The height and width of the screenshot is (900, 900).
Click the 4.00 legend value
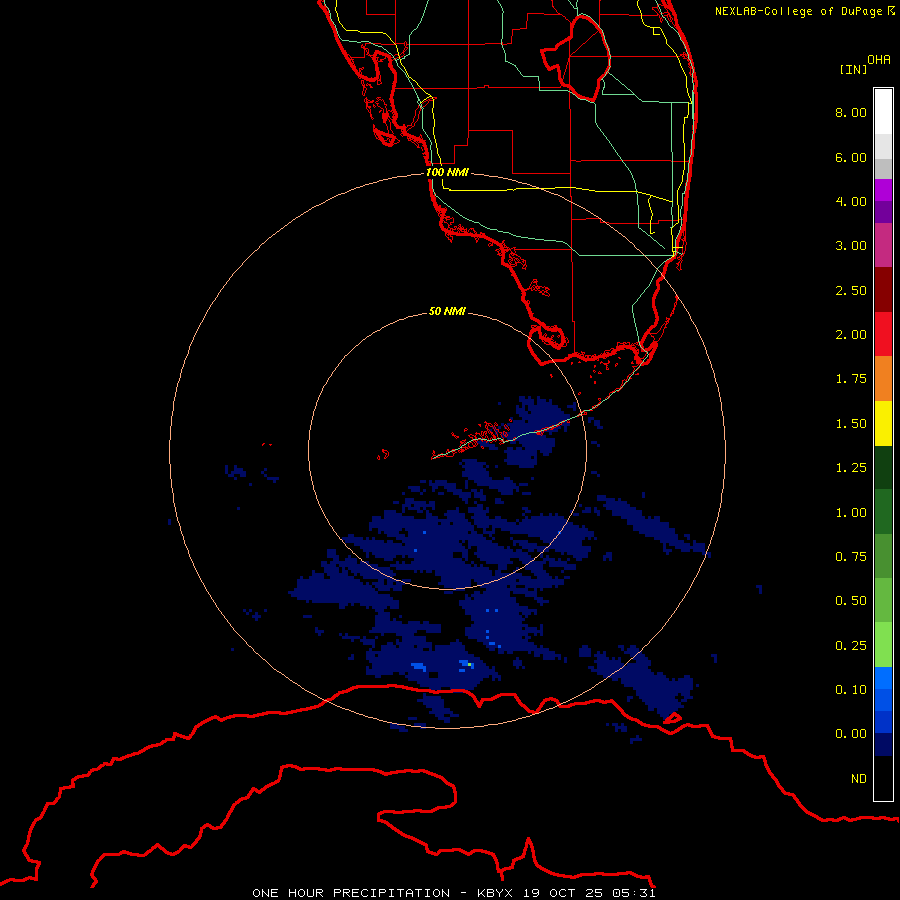[851, 201]
